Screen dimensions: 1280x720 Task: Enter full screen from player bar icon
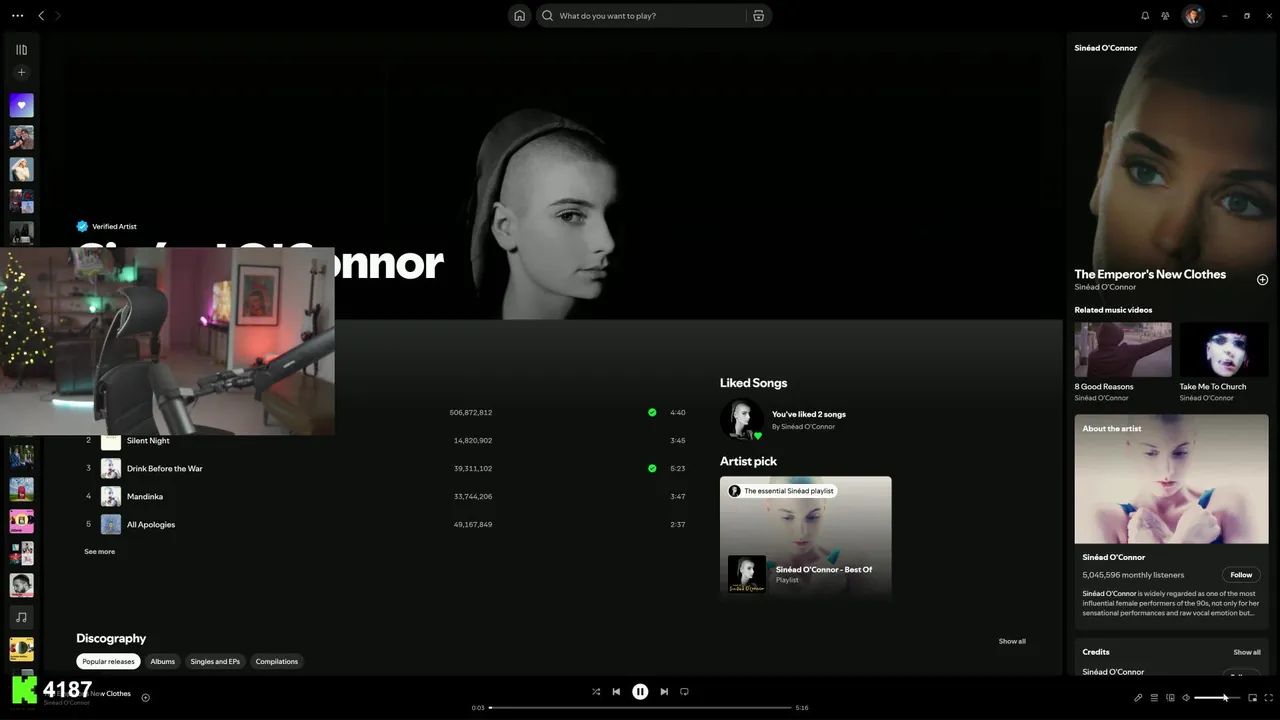[x=1268, y=698]
